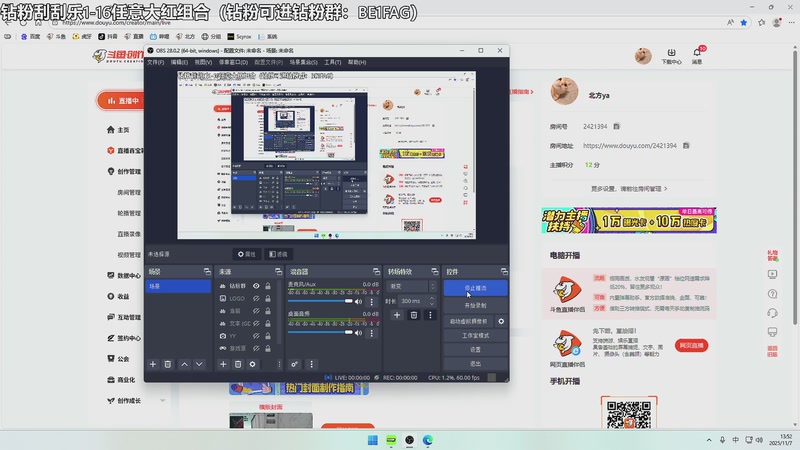800x450 pixels.
Task: Pop out the Controls dock panel
Action: 504,271
